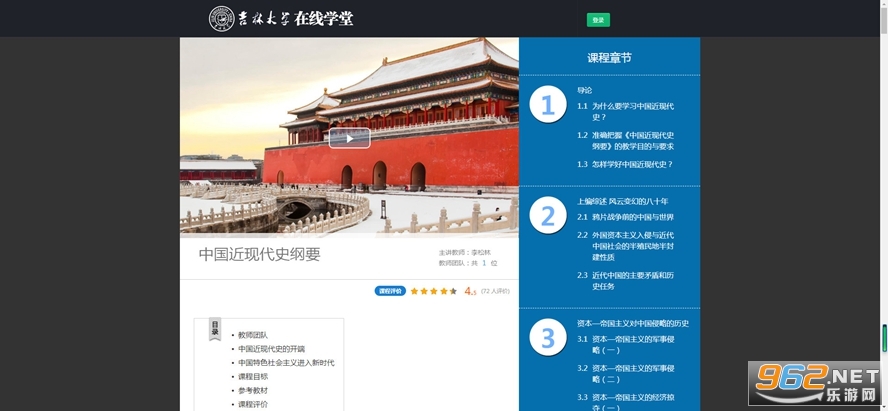Image resolution: width=888 pixels, height=411 pixels.
Task: Open lesson 2.1 鸦片战争前的中国与世界
Action: [626, 217]
